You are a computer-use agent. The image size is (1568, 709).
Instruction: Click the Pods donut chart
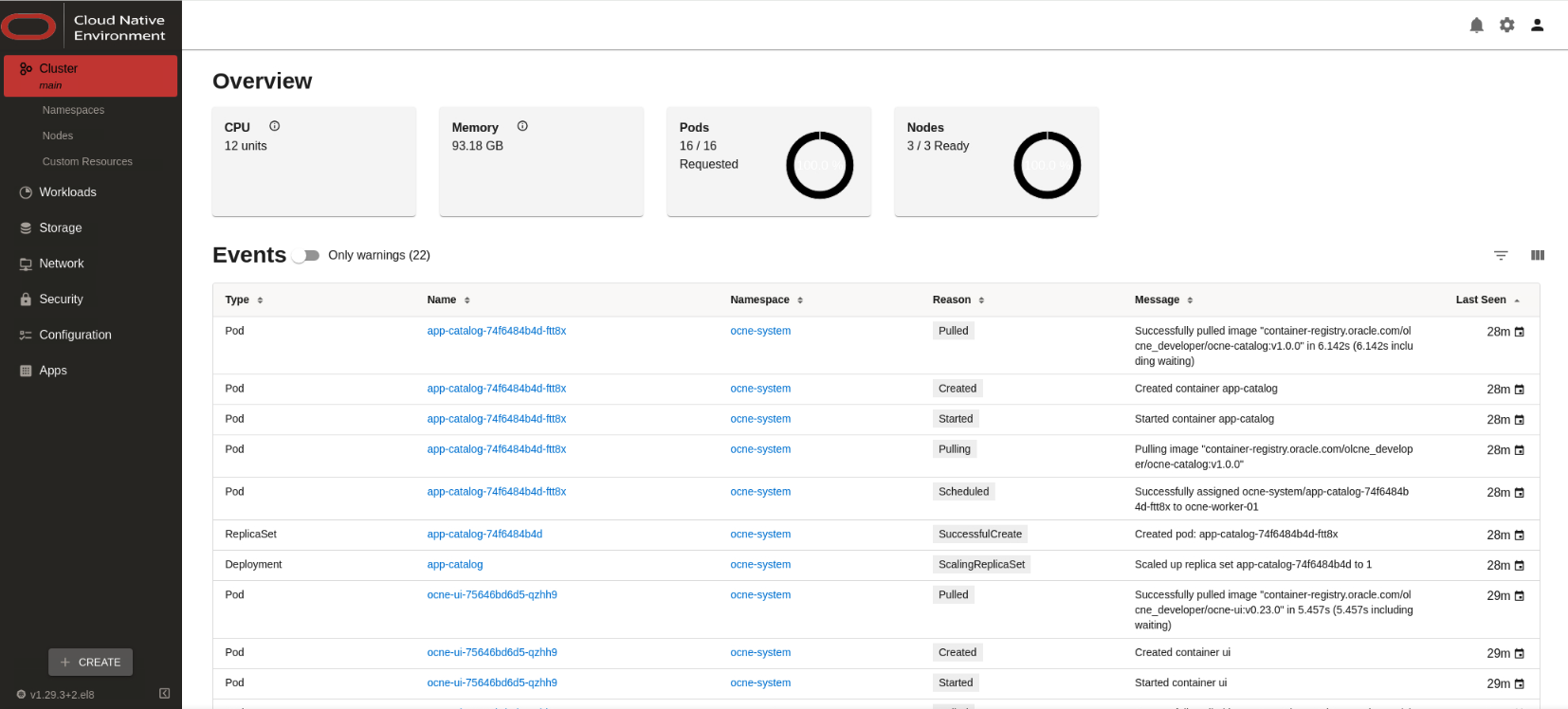tap(820, 165)
